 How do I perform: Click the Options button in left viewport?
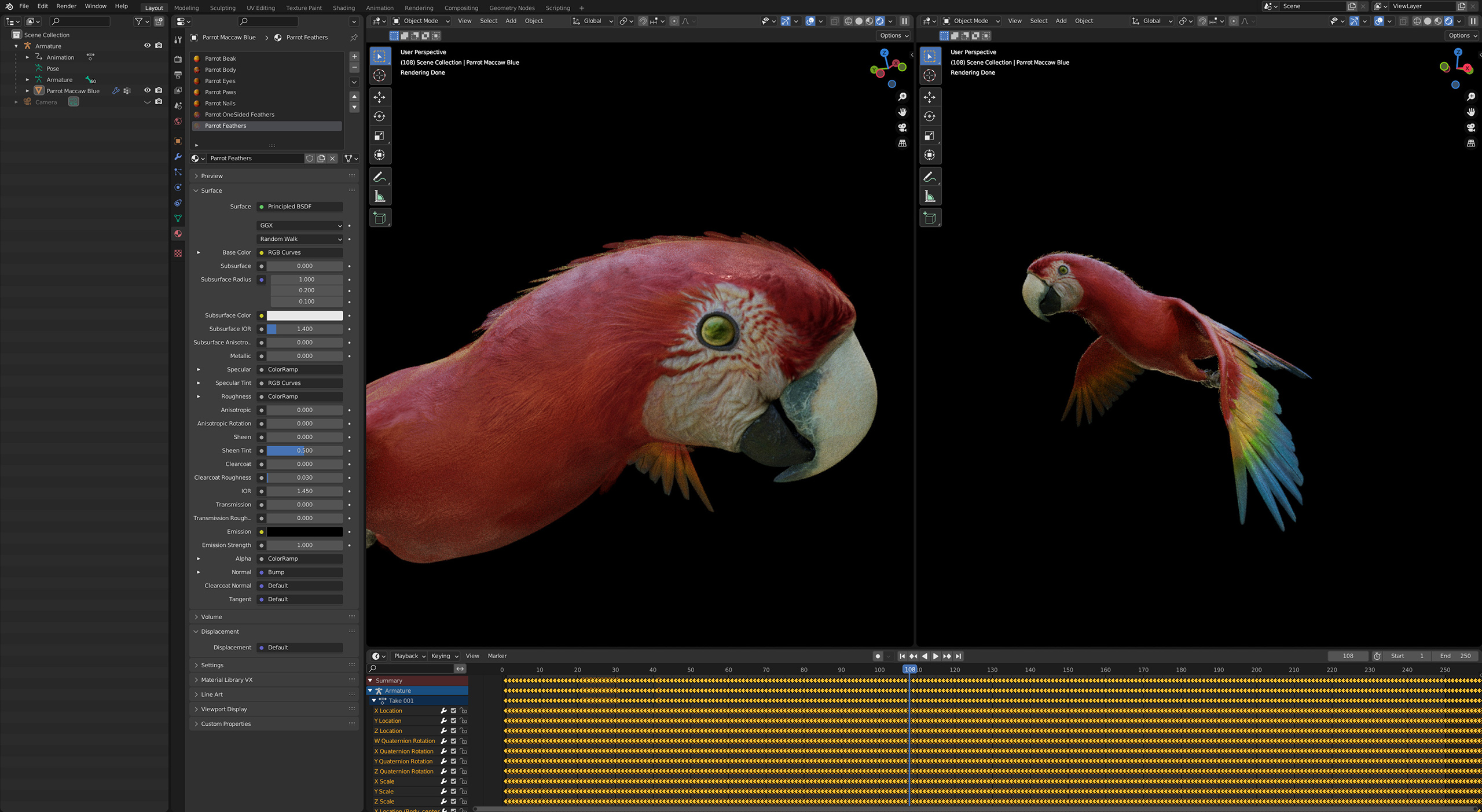(893, 36)
